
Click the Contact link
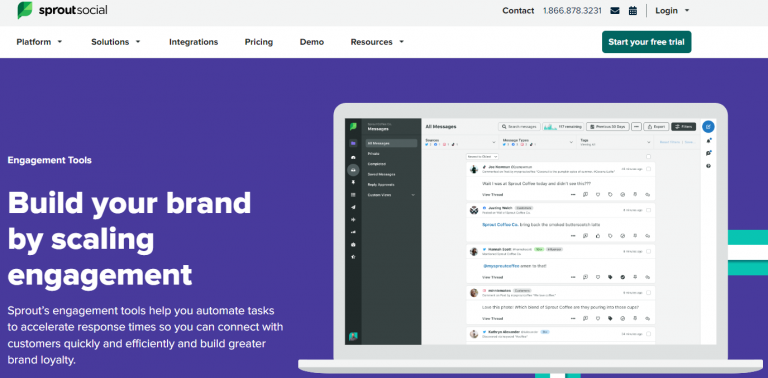tap(518, 11)
